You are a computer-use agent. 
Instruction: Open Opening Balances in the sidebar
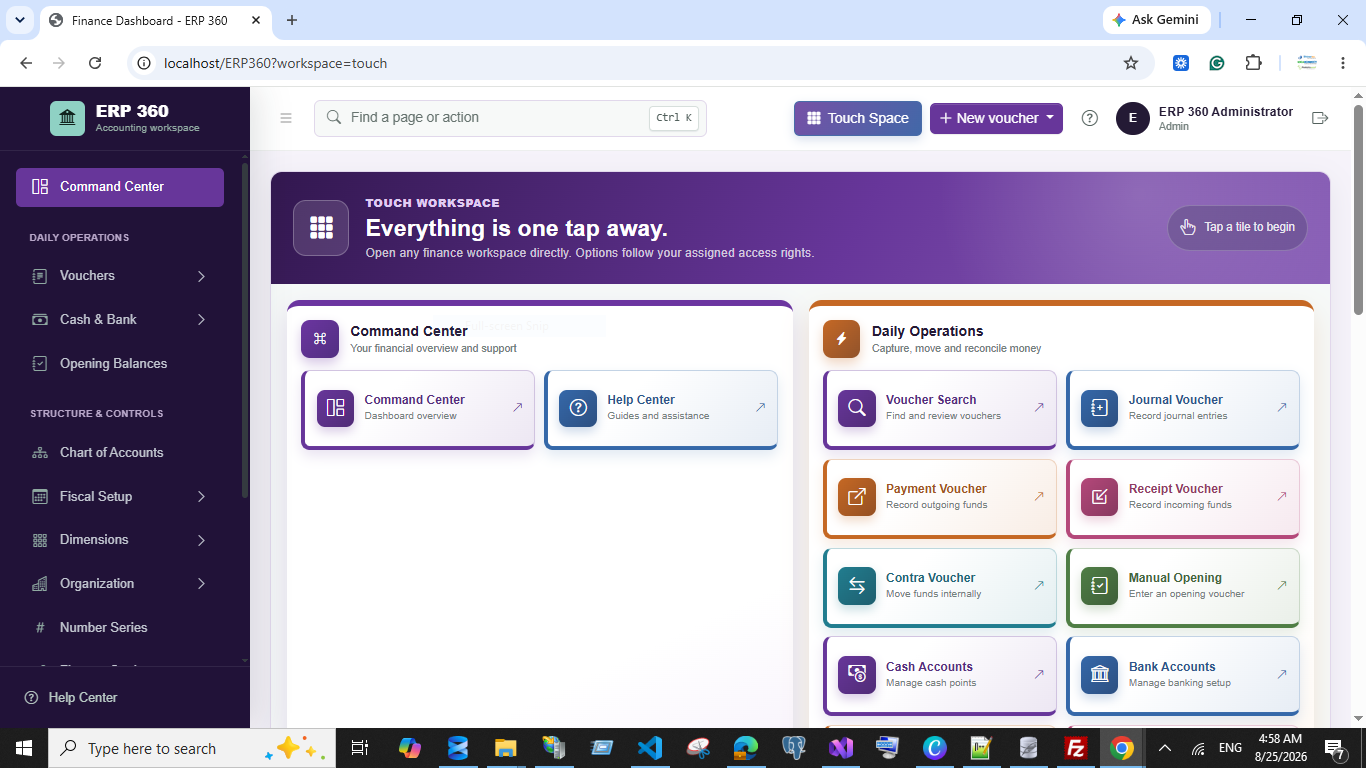coord(120,364)
